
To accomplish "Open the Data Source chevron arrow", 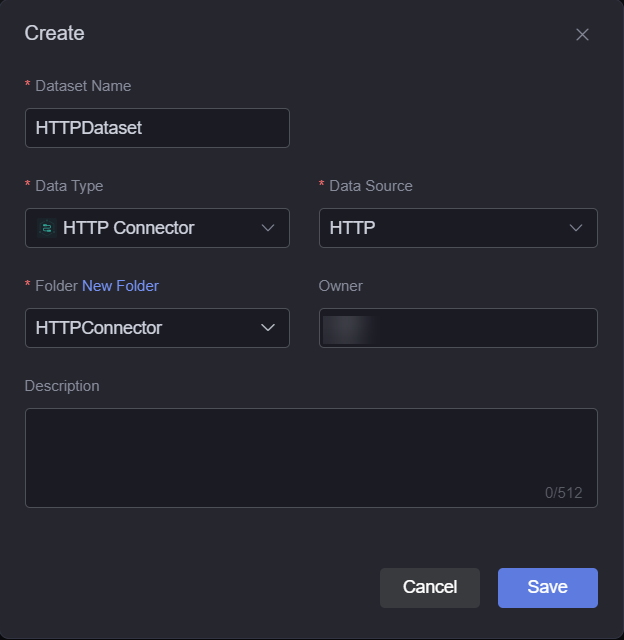I will (576, 228).
